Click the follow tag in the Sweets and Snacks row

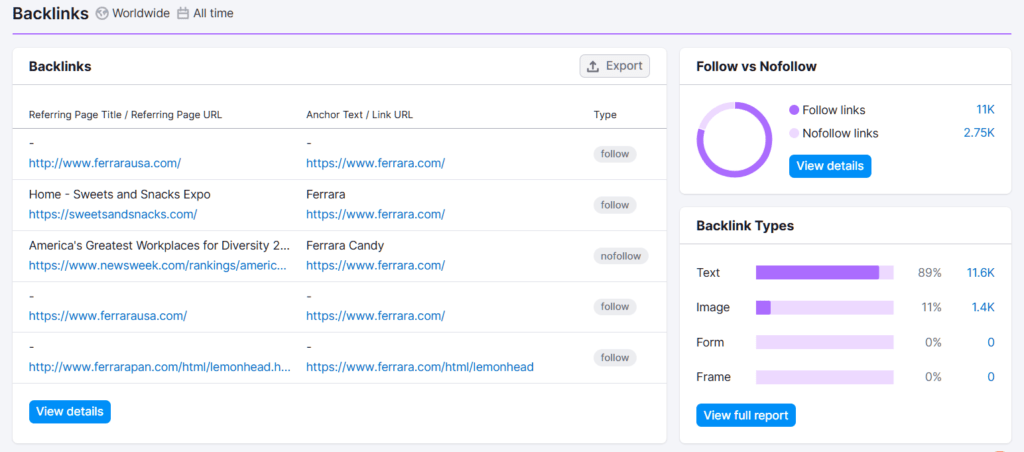pos(615,205)
